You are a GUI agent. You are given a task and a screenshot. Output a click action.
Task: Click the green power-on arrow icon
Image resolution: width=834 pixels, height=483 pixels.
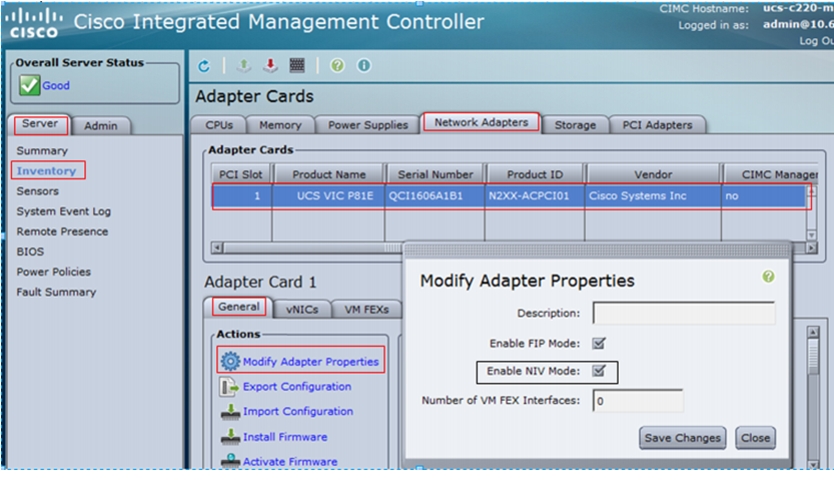[x=244, y=65]
